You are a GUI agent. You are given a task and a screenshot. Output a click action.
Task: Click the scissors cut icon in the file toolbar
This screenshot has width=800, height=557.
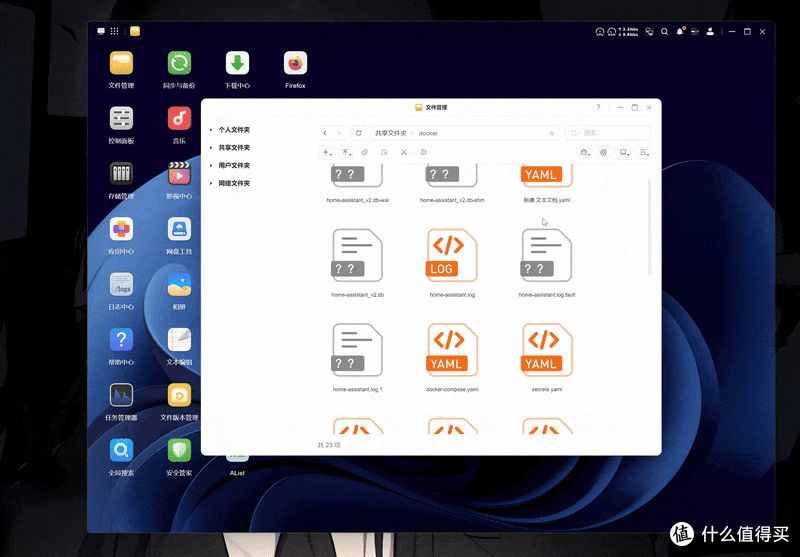coord(404,152)
